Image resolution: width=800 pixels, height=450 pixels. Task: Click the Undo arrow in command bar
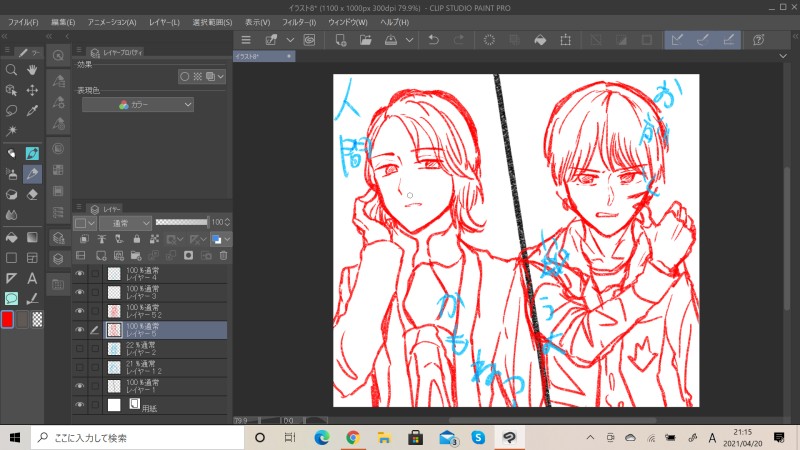point(434,40)
